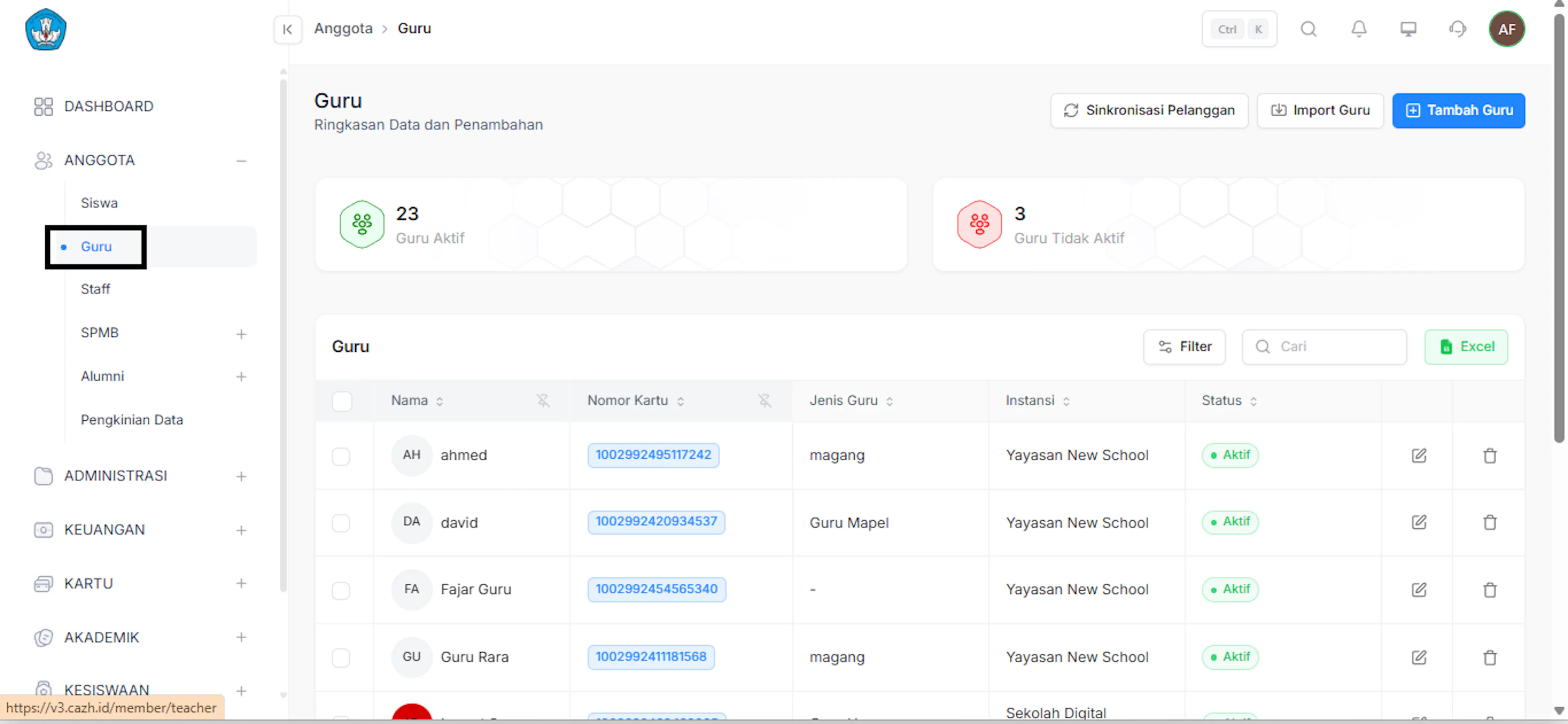Expand the KEUANGAN section

pyautogui.click(x=241, y=531)
